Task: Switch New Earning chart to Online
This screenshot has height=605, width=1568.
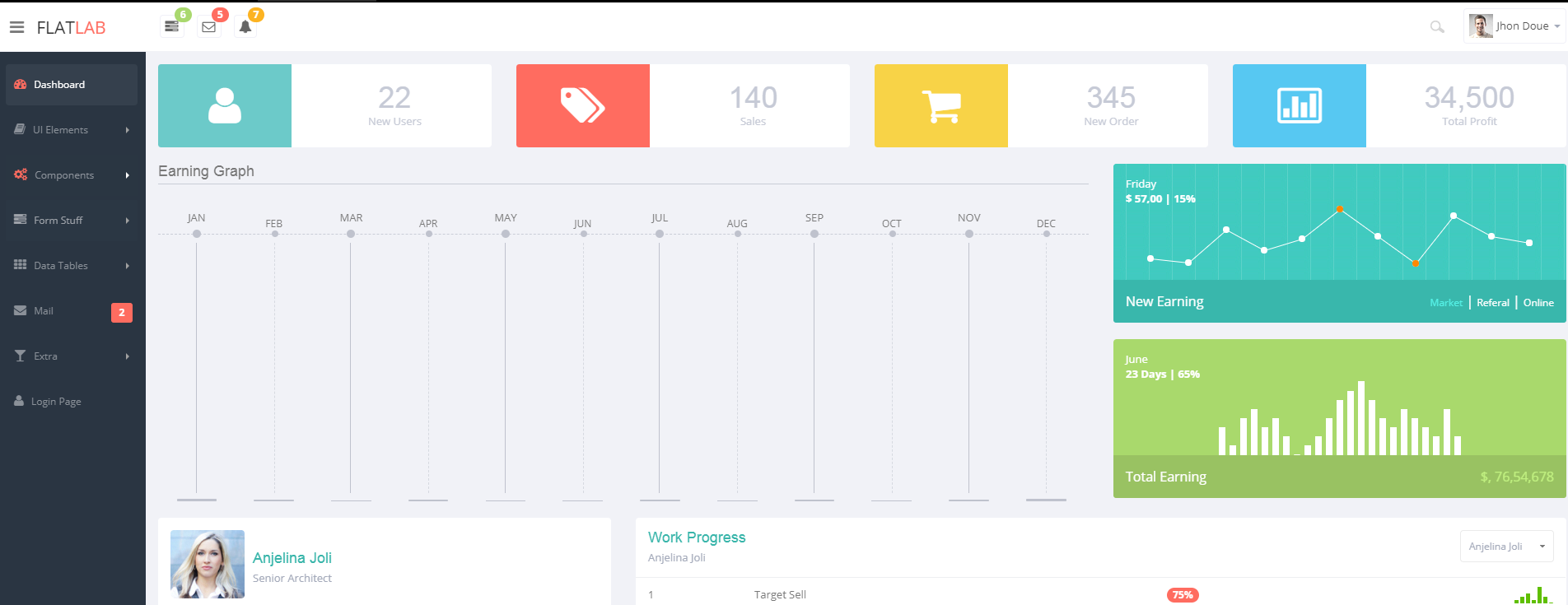Action: click(1538, 303)
